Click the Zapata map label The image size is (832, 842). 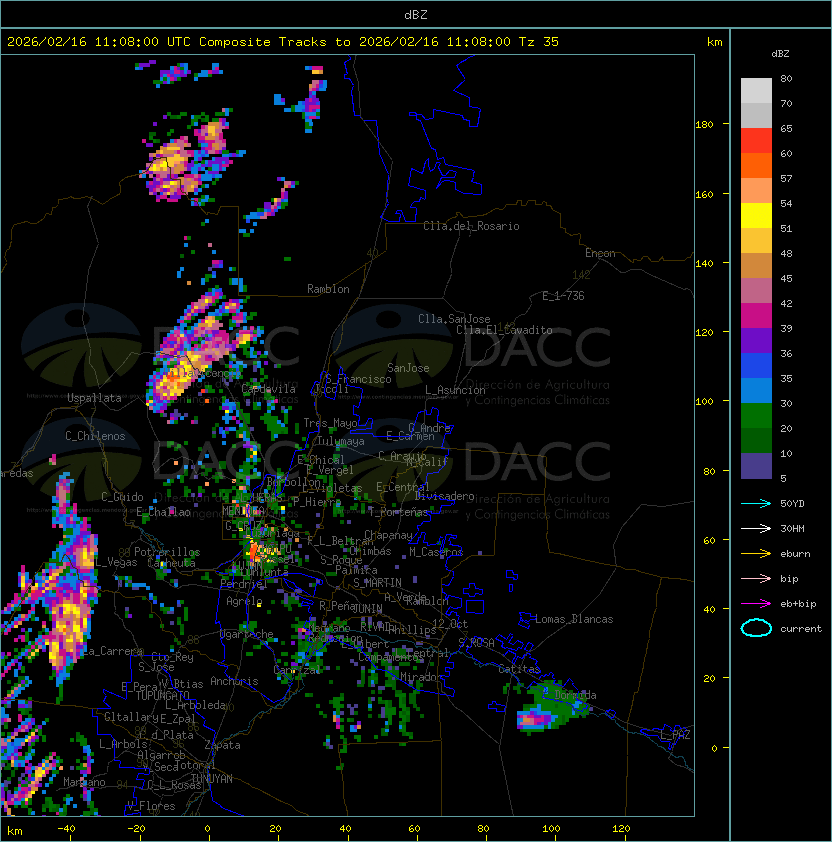[x=222, y=745]
